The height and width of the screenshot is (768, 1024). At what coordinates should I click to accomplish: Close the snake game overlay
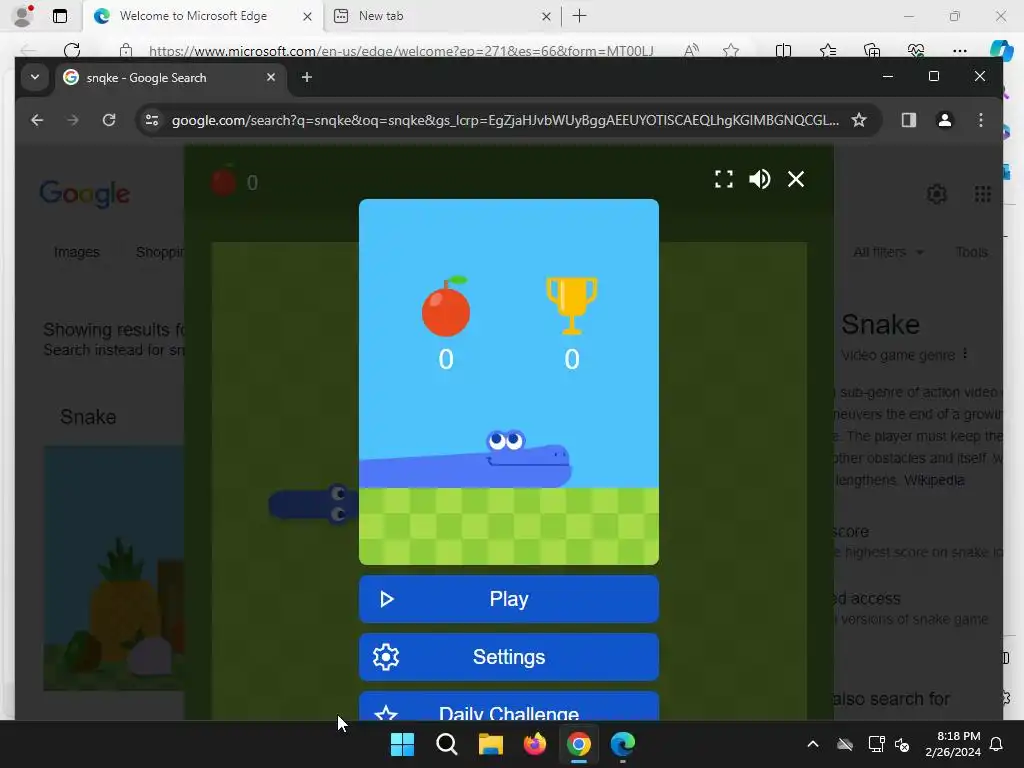coord(795,179)
